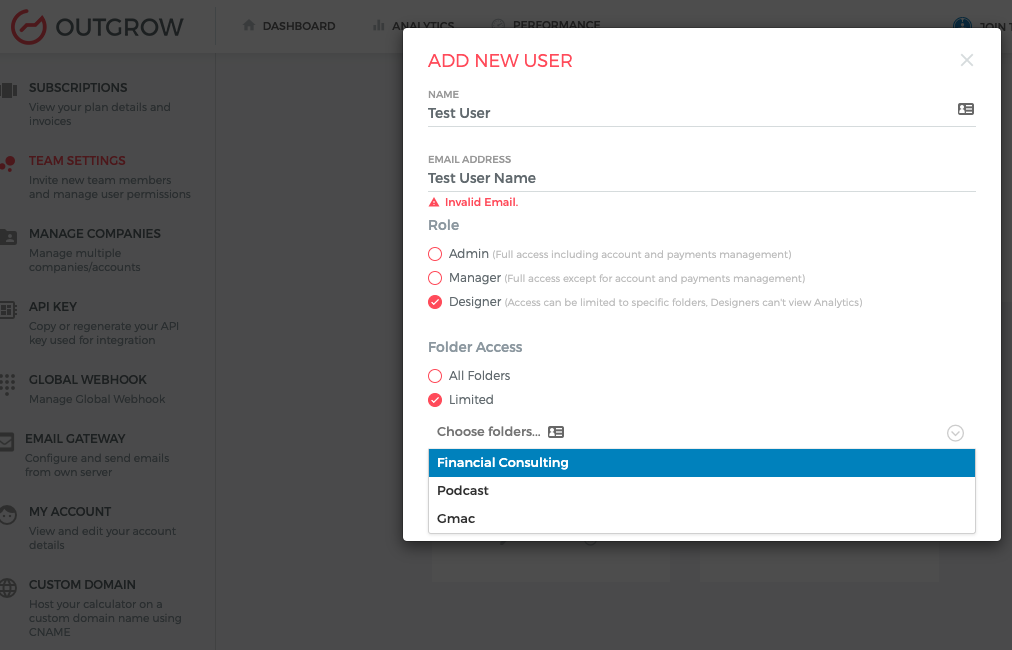Click the Invalid Email warning triangle icon
This screenshot has width=1012, height=650.
tap(434, 202)
